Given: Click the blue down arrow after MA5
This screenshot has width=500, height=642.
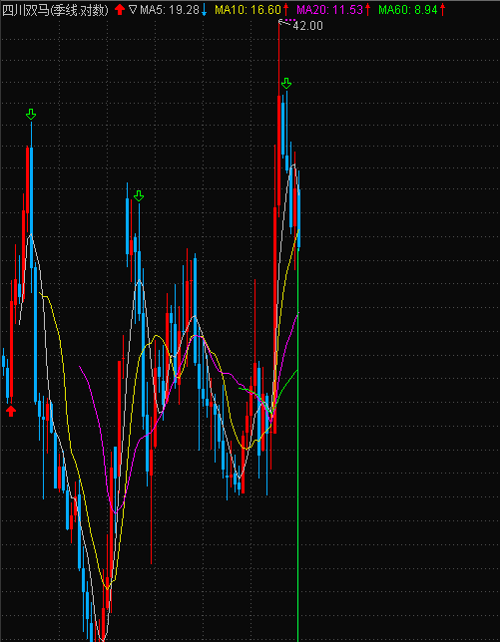Looking at the screenshot, I should [204, 9].
